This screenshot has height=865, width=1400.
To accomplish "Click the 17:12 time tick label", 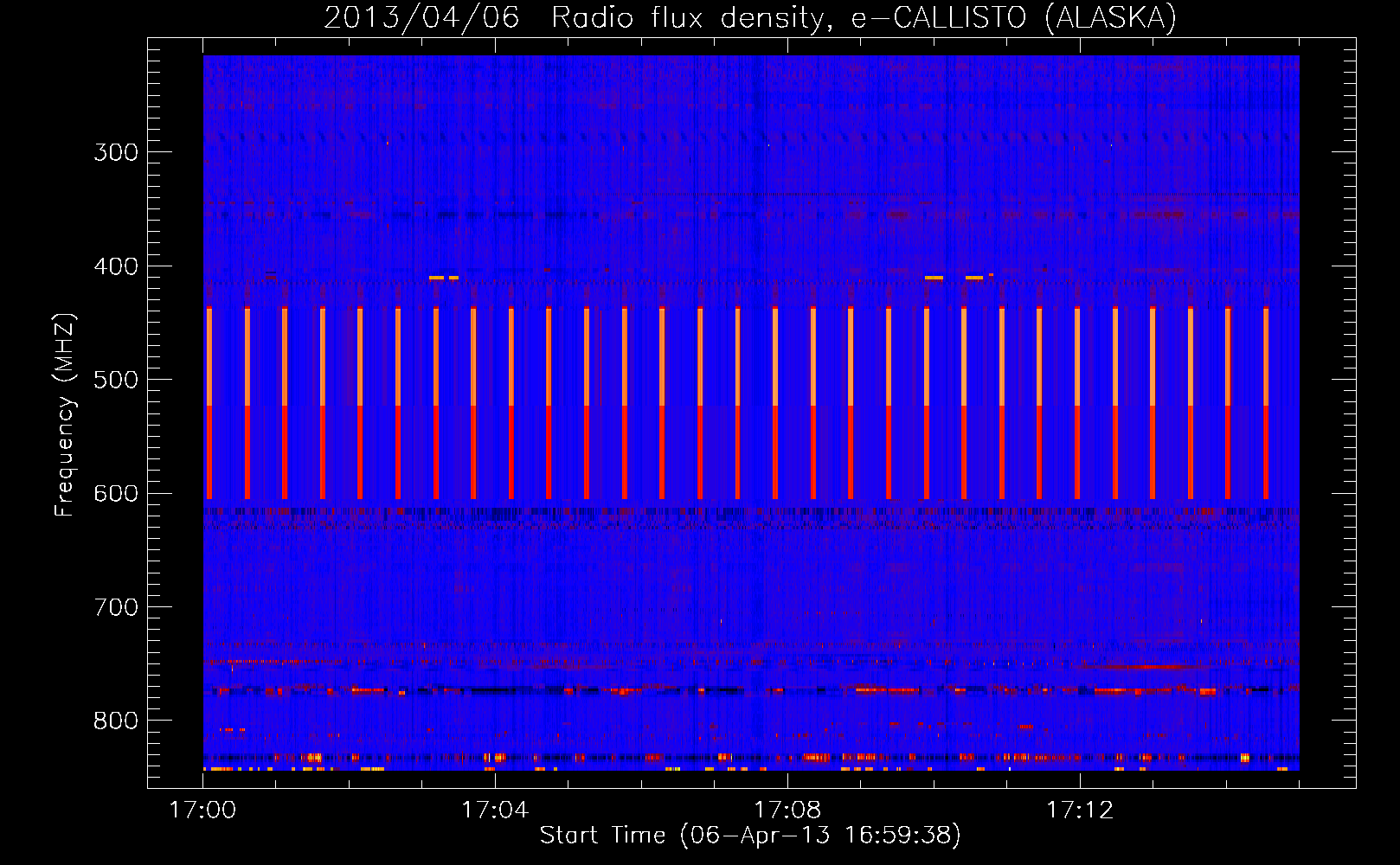I will 1080,810.
